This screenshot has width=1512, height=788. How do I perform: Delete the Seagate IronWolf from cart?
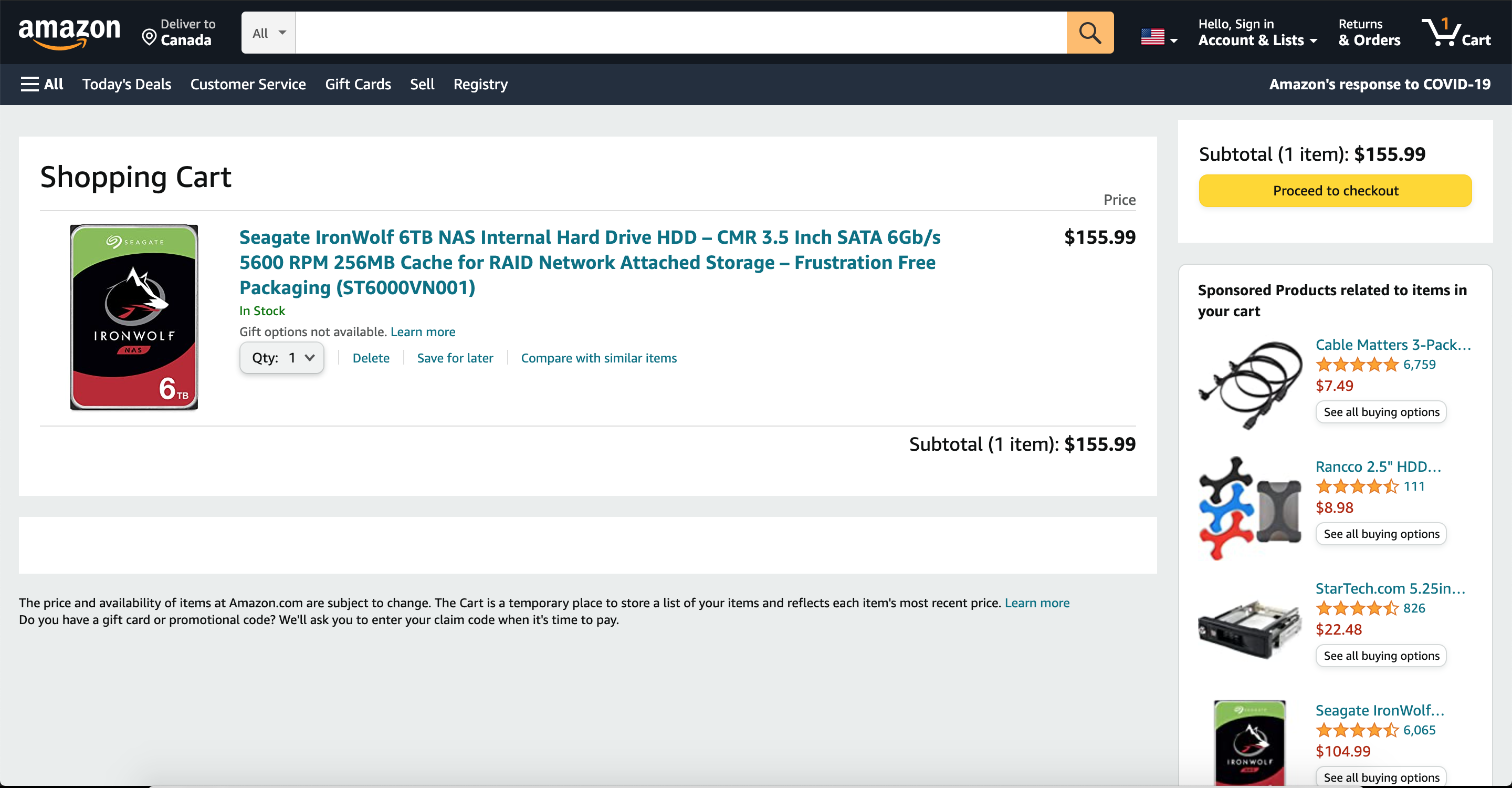[x=371, y=358]
